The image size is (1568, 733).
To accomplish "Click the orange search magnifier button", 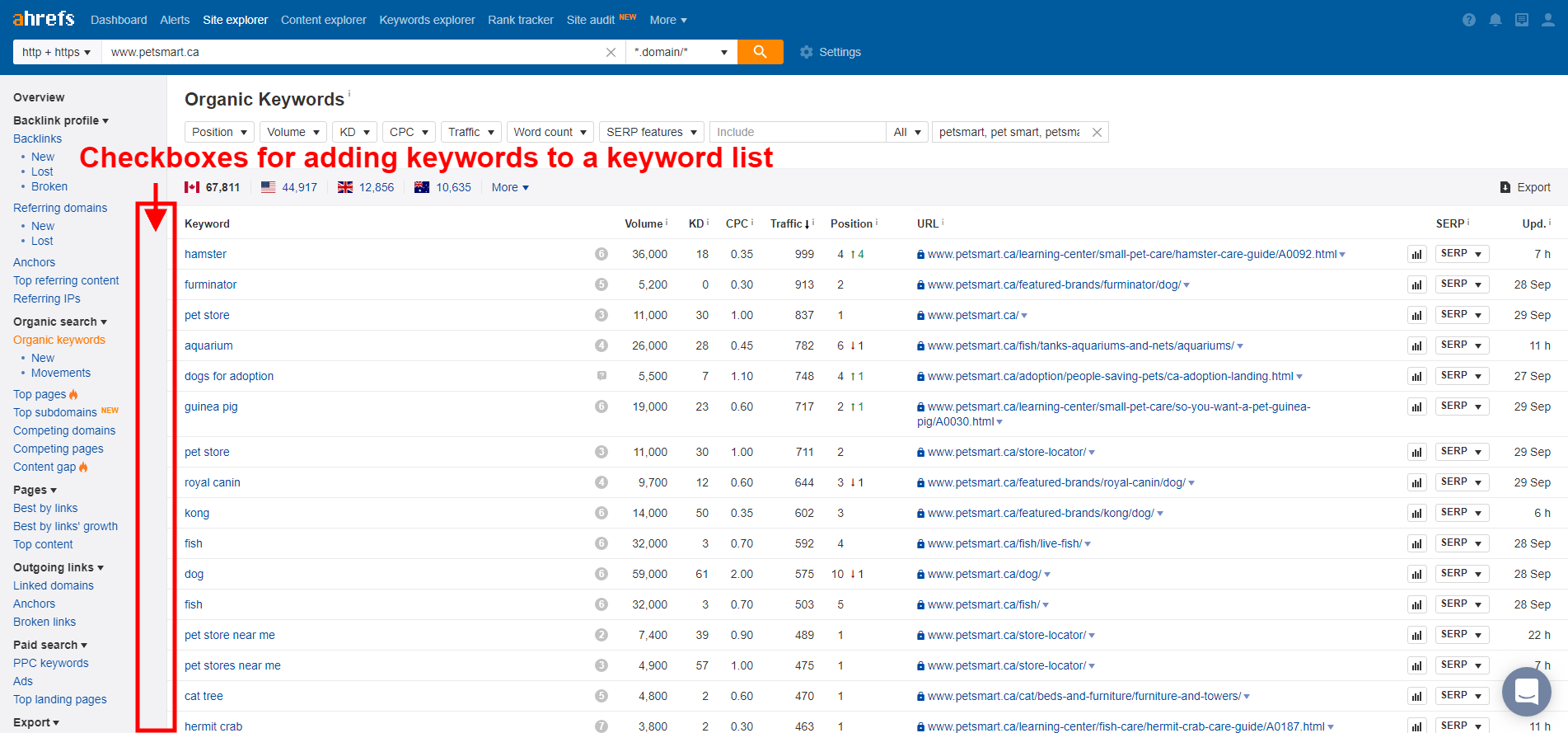I will (x=760, y=52).
